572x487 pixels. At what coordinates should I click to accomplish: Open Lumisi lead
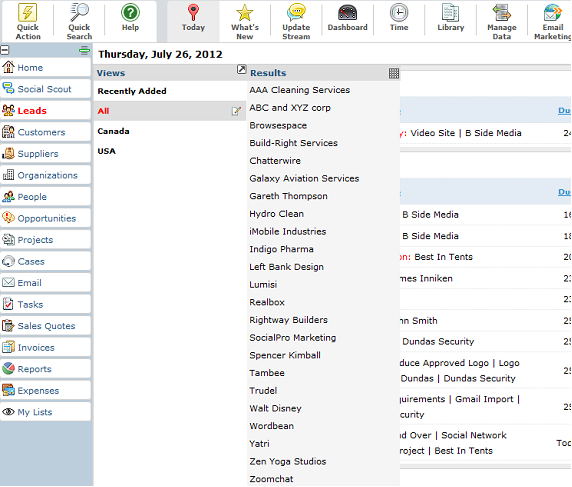(263, 285)
